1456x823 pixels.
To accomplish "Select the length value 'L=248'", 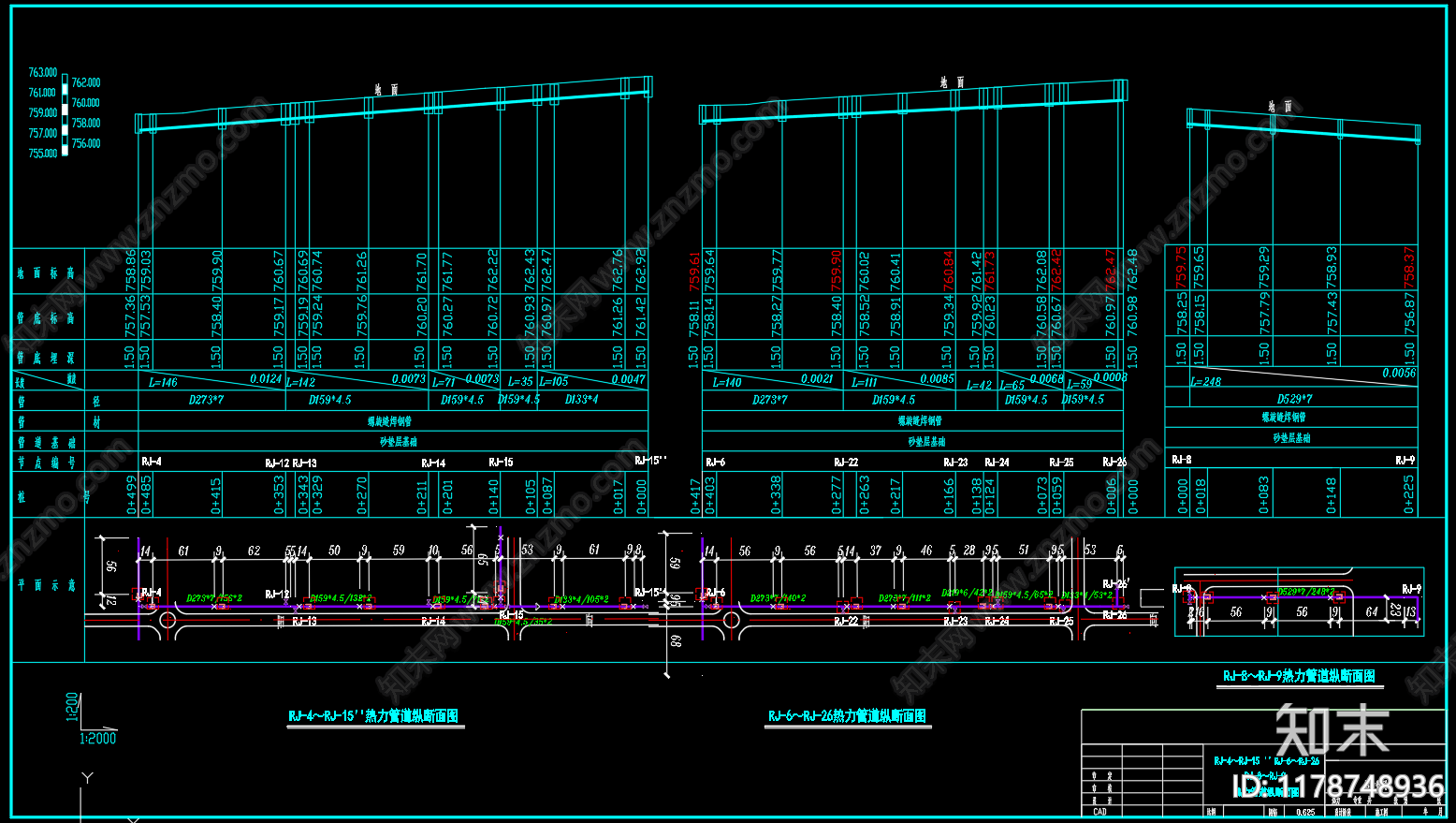I will click(x=1206, y=382).
